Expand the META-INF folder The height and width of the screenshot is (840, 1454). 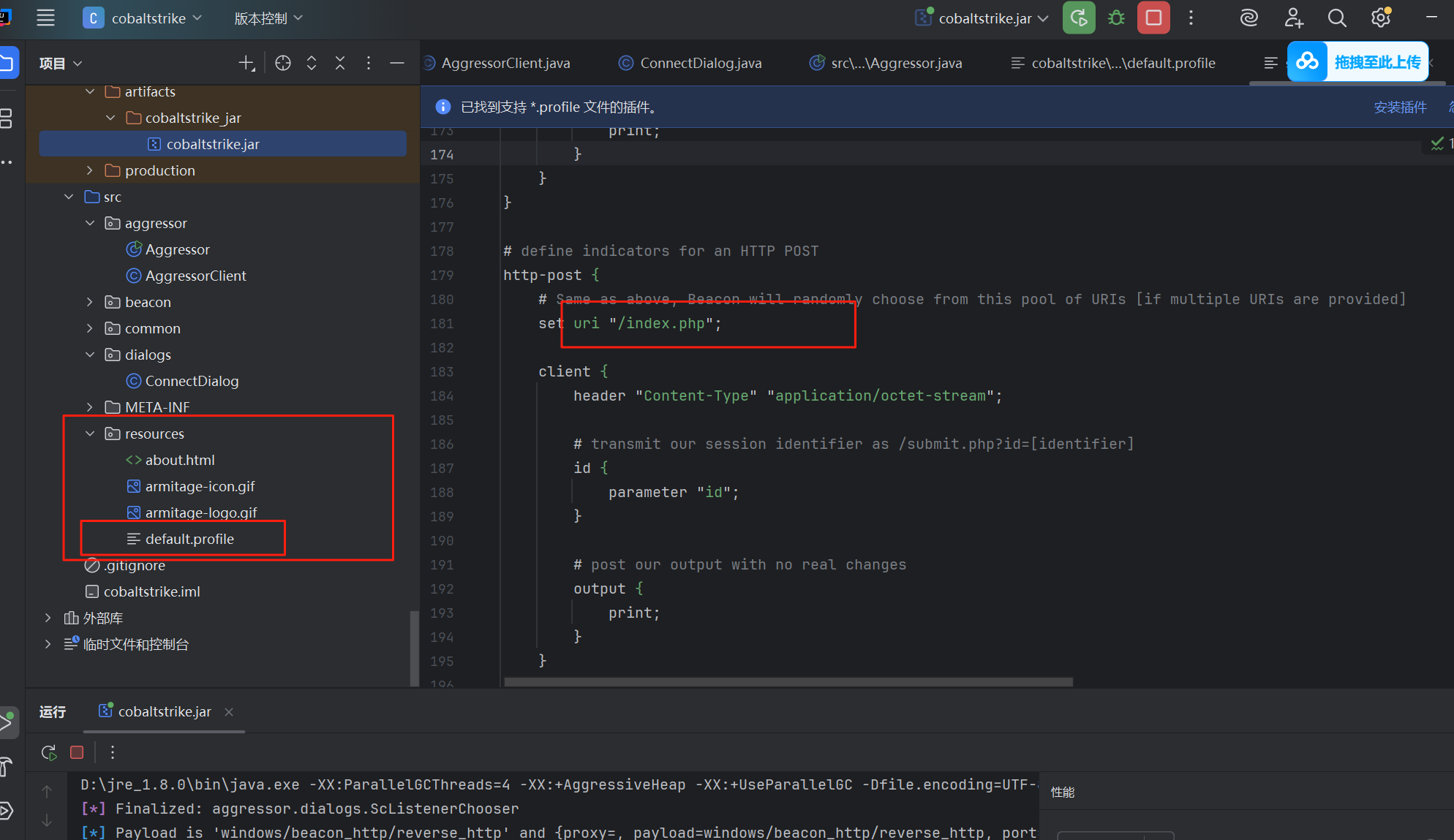pyautogui.click(x=90, y=407)
